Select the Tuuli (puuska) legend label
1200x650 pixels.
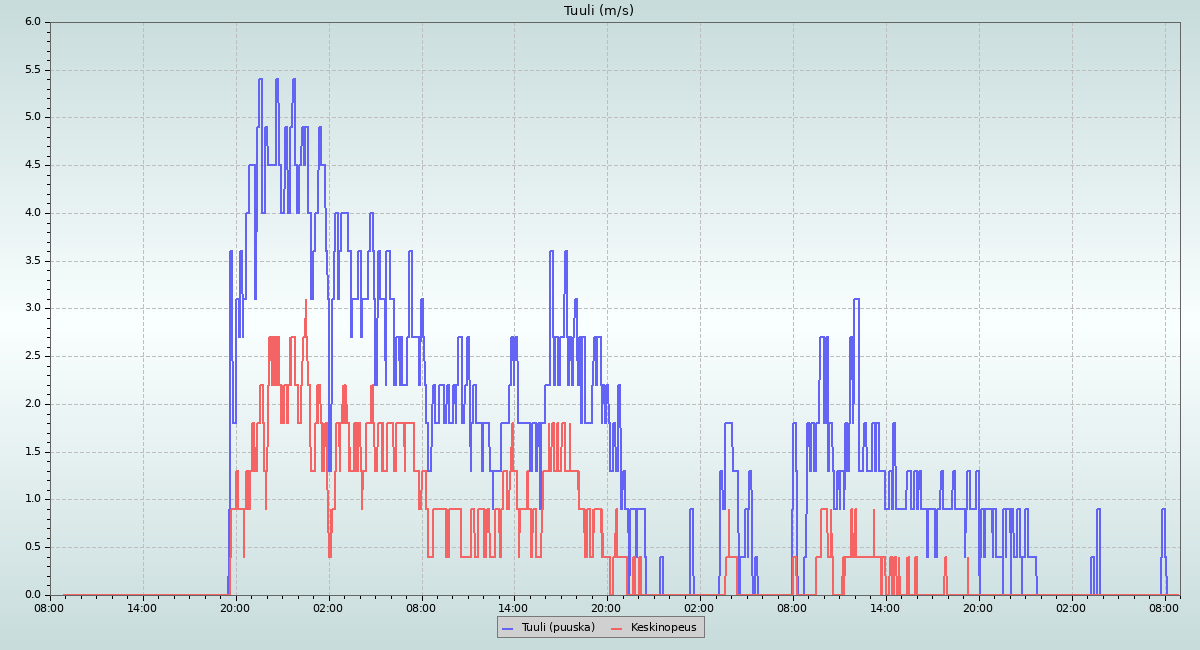[x=558, y=627]
